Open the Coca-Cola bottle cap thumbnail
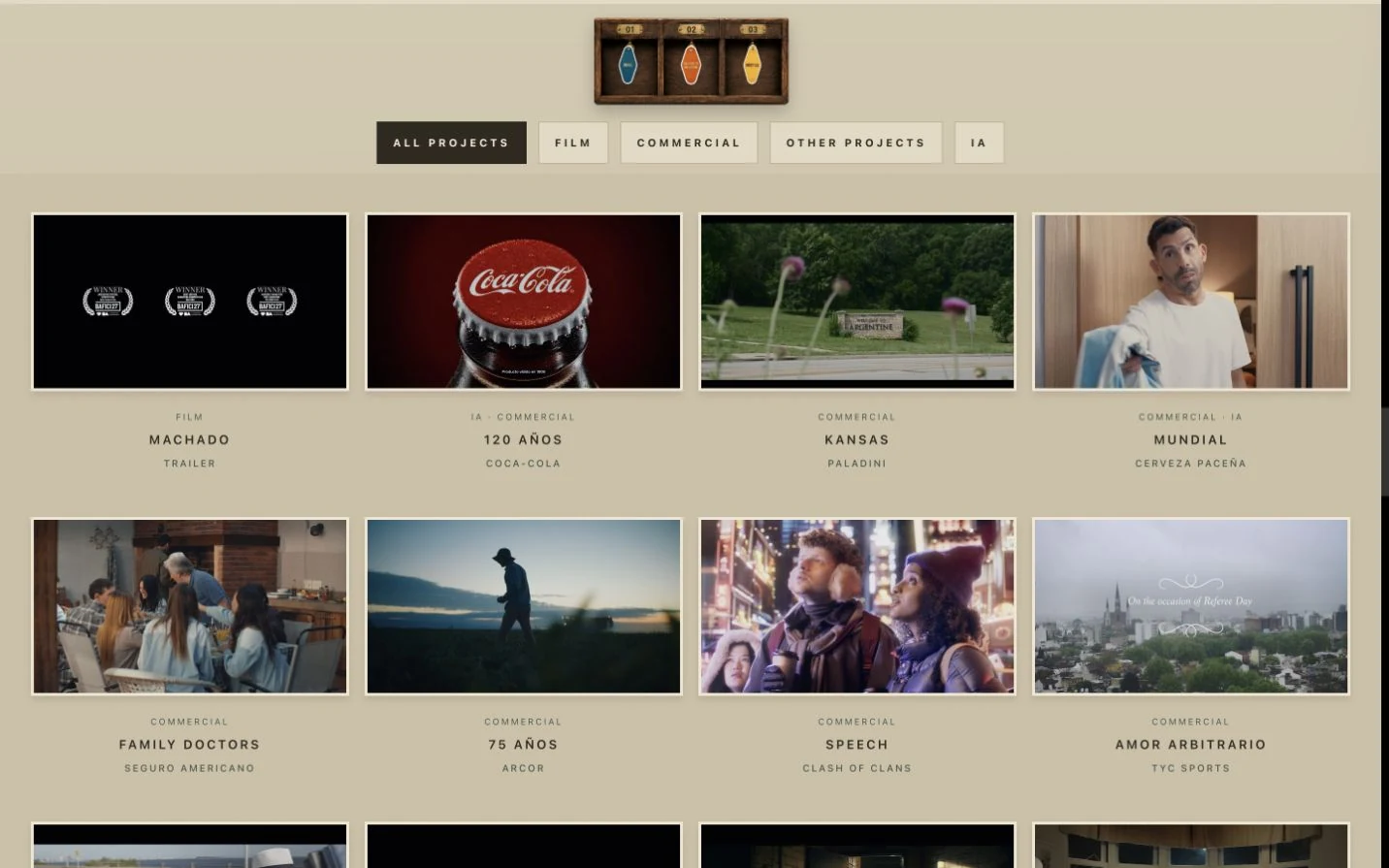Image resolution: width=1389 pixels, height=868 pixels. tap(524, 302)
